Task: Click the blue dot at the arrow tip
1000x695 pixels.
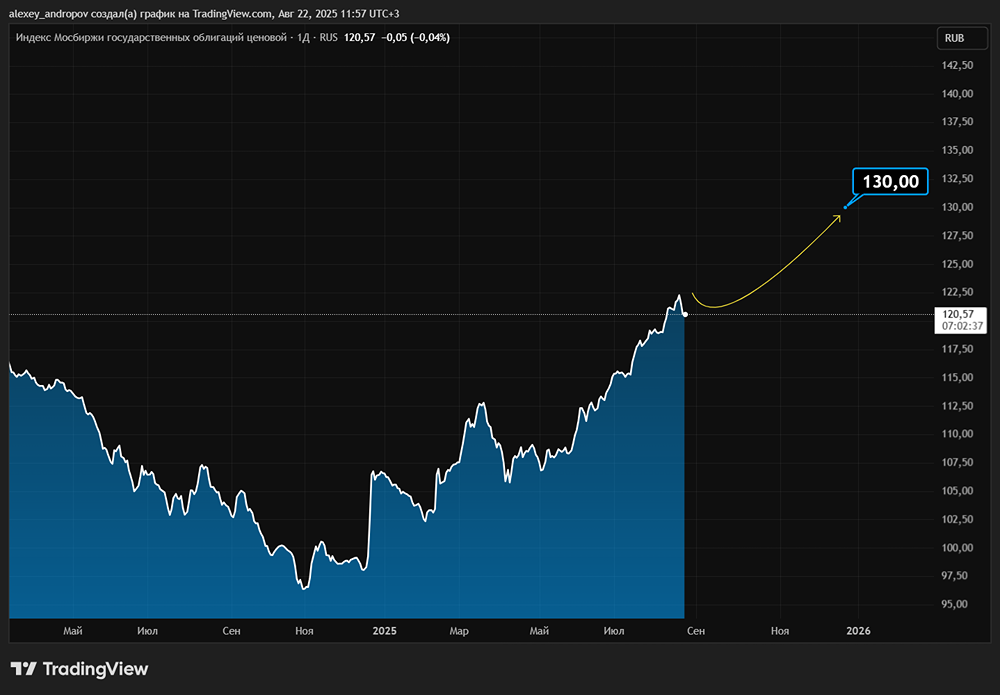Action: click(x=845, y=208)
